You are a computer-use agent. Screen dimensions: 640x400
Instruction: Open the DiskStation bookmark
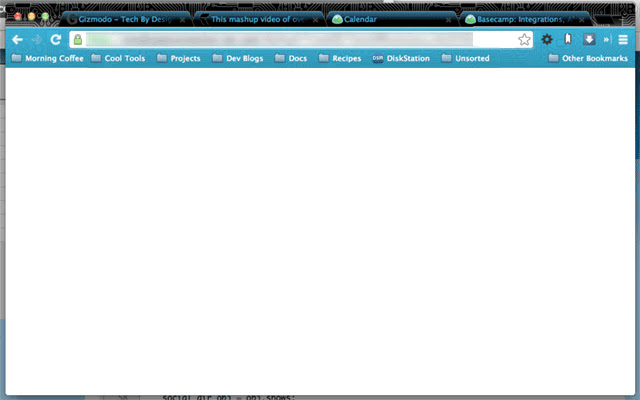pyautogui.click(x=401, y=58)
